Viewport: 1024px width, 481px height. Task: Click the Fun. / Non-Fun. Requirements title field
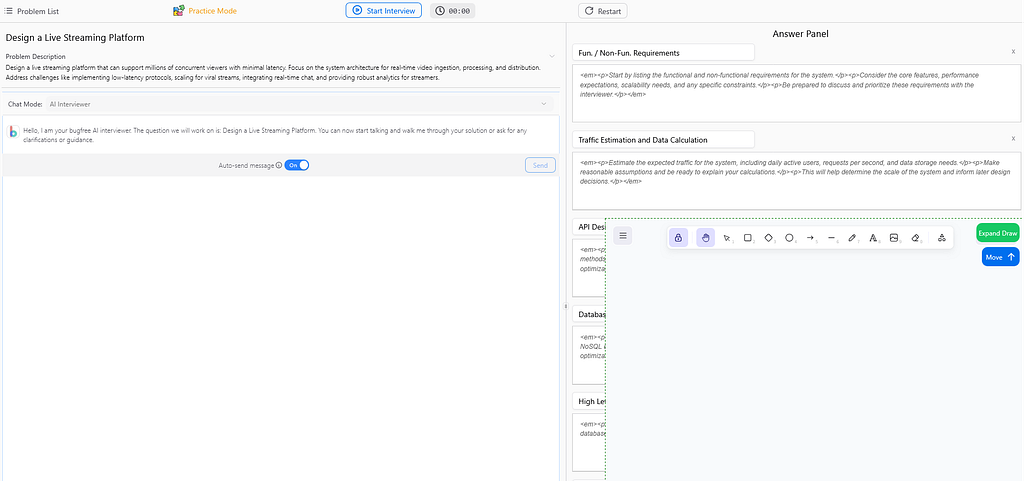click(664, 52)
